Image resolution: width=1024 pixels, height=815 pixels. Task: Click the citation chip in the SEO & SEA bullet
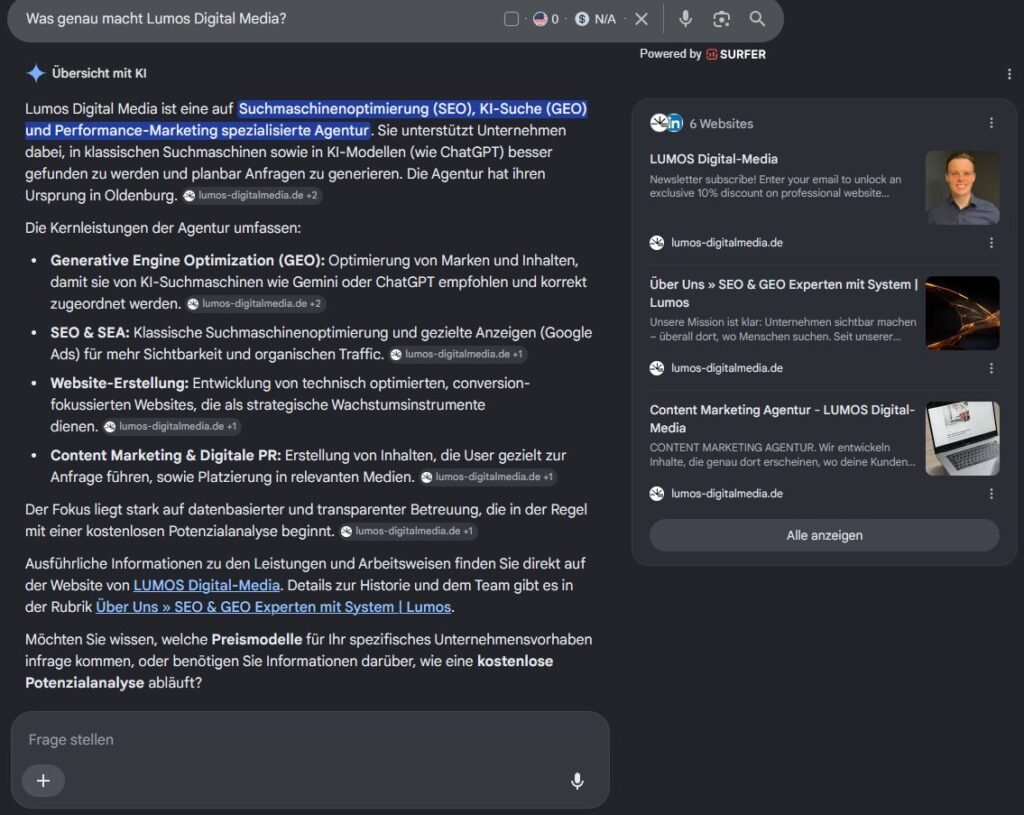458,354
